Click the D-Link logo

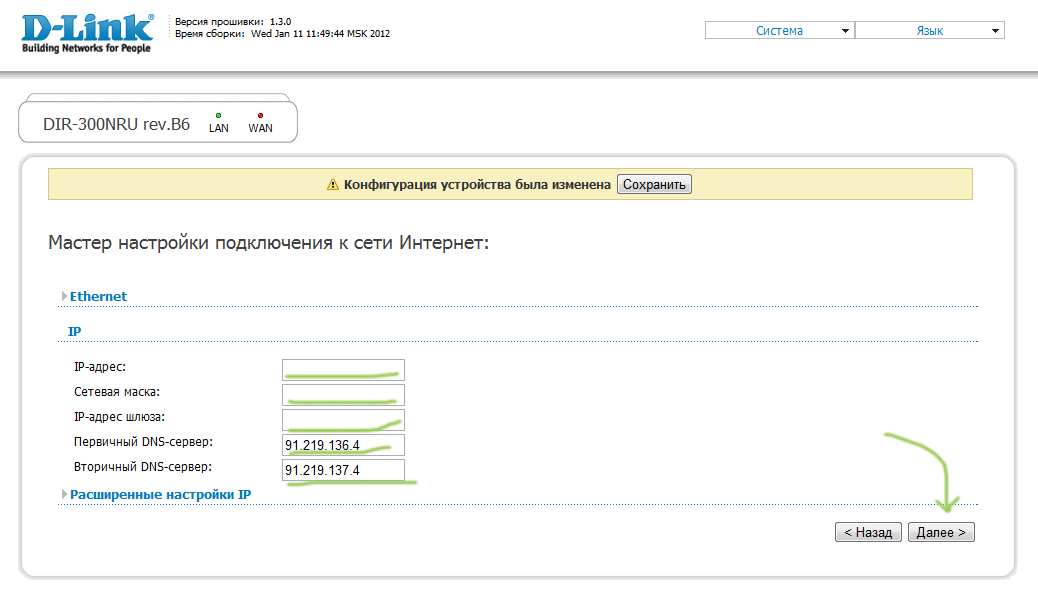click(87, 33)
